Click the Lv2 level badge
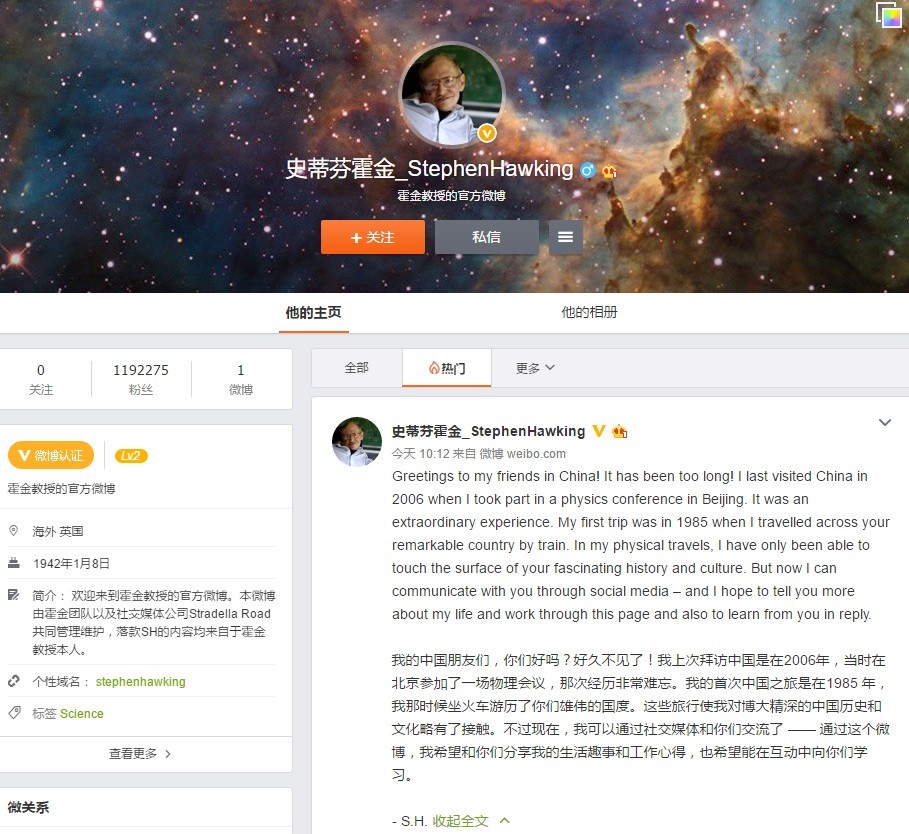 131,456
